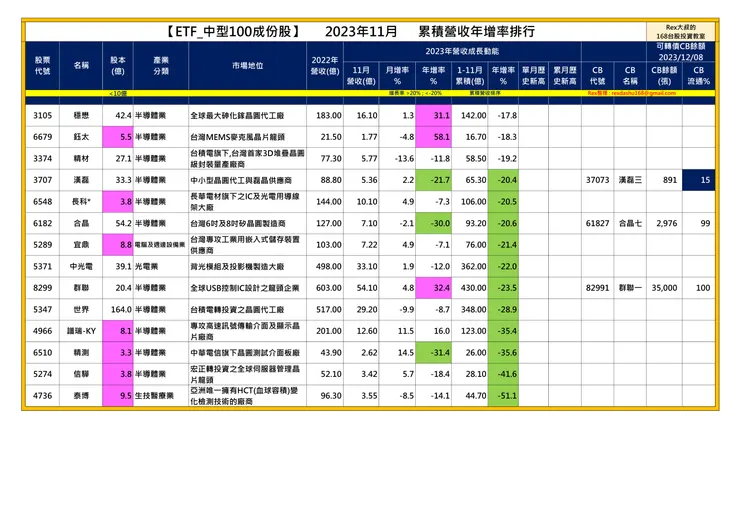
Task: Click stock code 4966
Action: click(42, 331)
